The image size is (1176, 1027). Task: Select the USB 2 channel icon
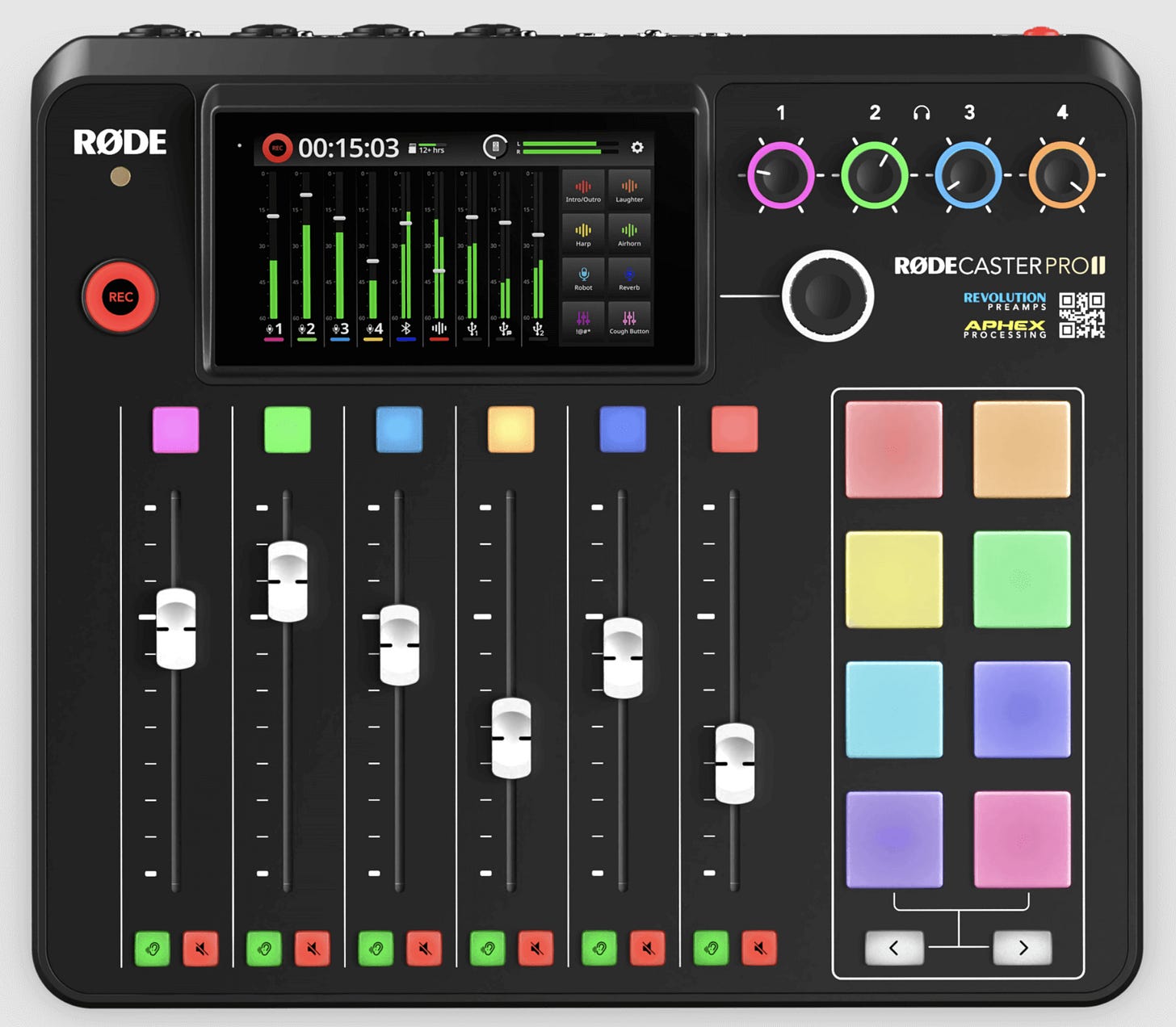tap(538, 329)
